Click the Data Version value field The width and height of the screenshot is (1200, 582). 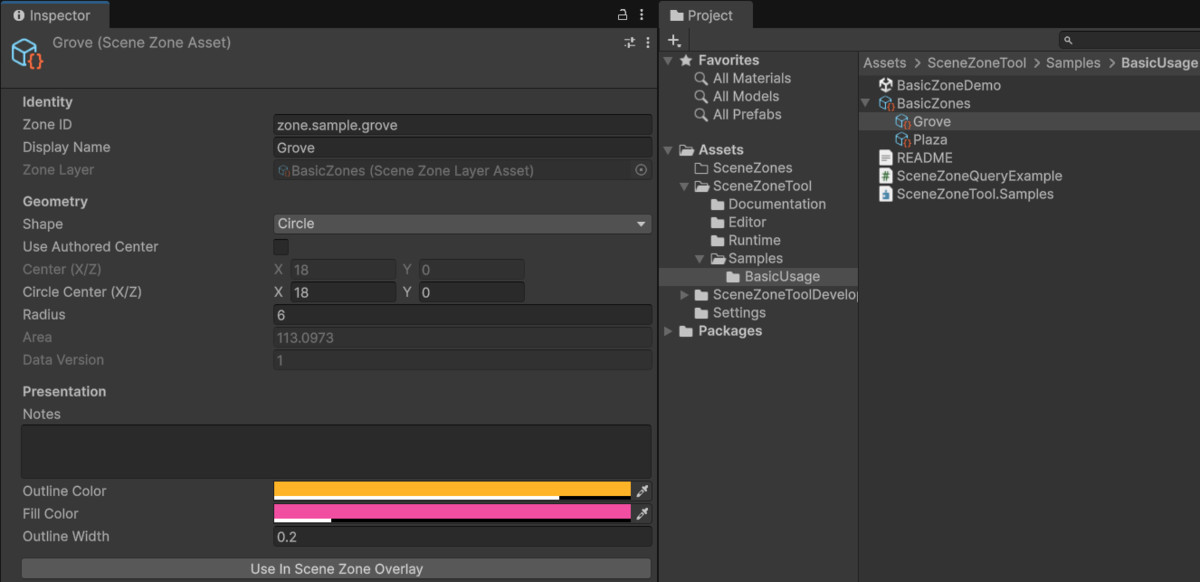[463, 360]
